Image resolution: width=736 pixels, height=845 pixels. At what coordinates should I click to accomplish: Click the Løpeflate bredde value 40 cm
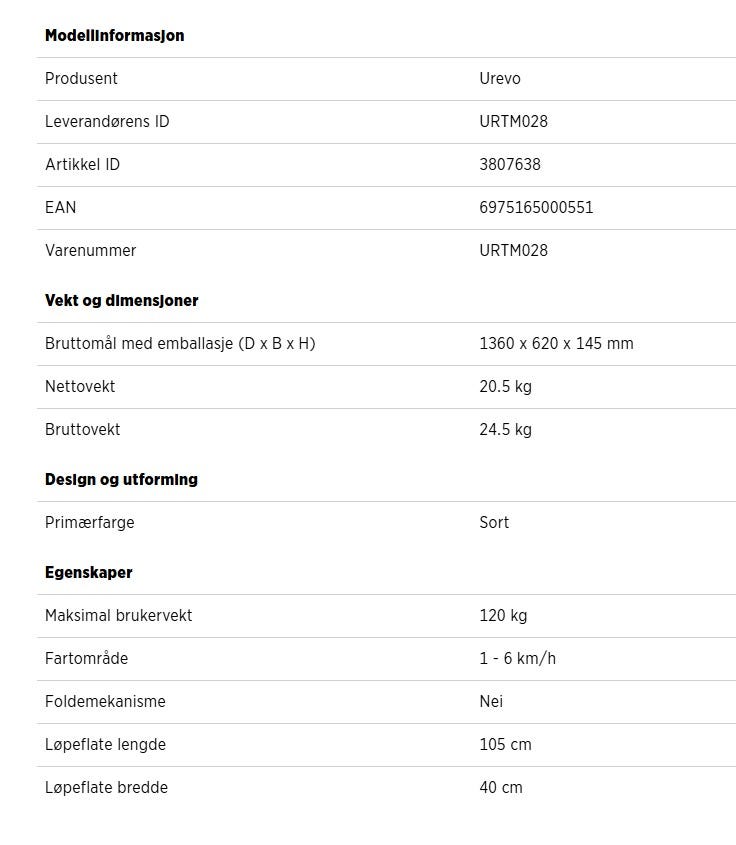[x=501, y=787]
